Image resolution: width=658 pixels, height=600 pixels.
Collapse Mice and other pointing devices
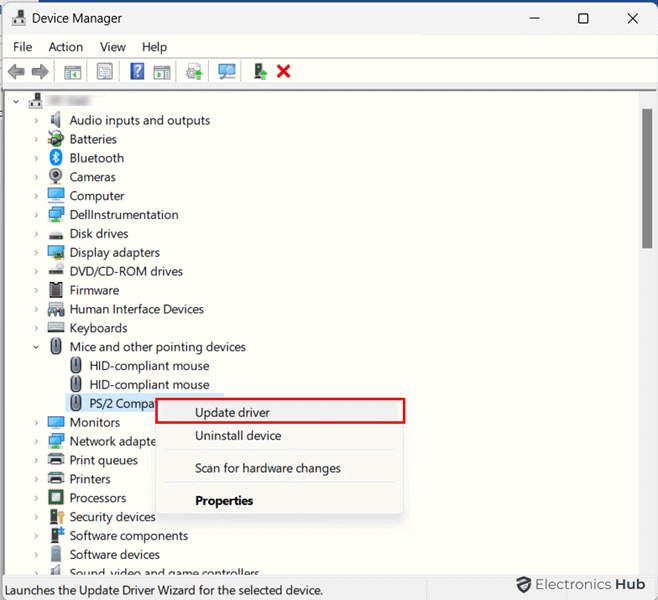[37, 347]
